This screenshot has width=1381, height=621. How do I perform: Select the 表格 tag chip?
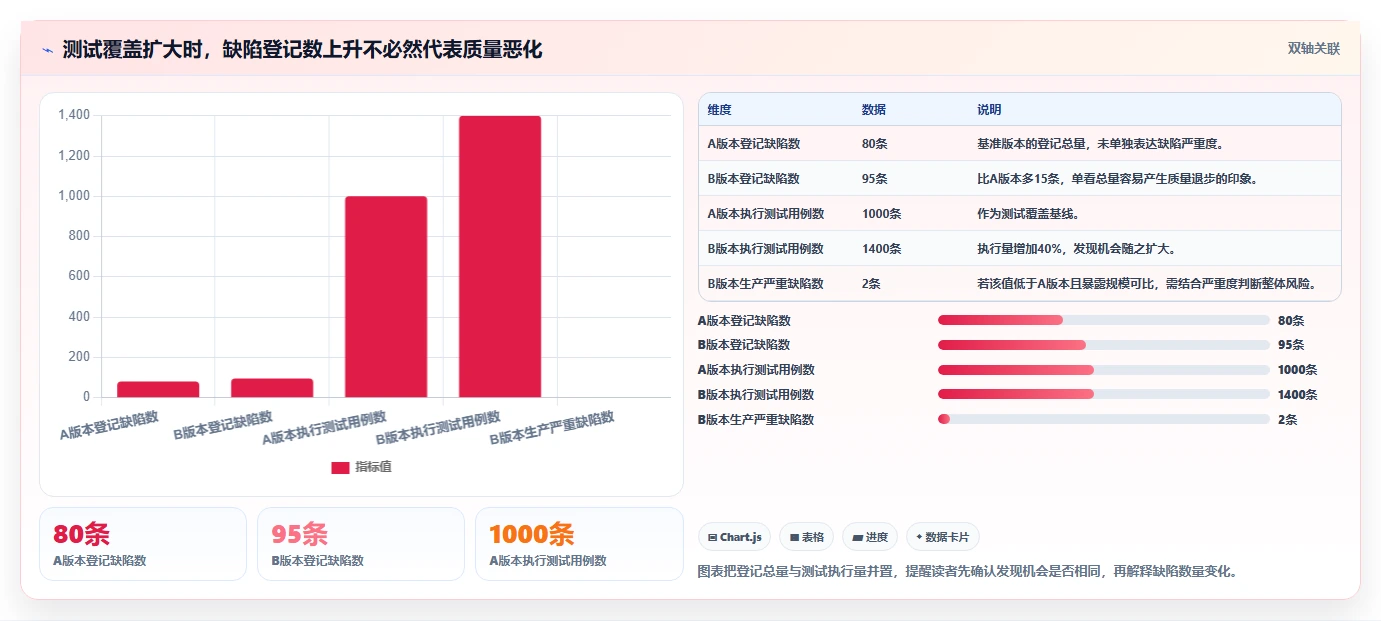pos(807,537)
